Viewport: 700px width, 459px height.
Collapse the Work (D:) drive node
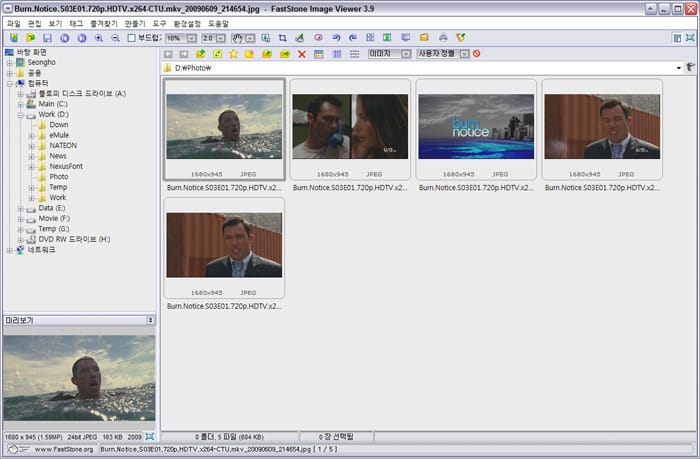click(20, 115)
